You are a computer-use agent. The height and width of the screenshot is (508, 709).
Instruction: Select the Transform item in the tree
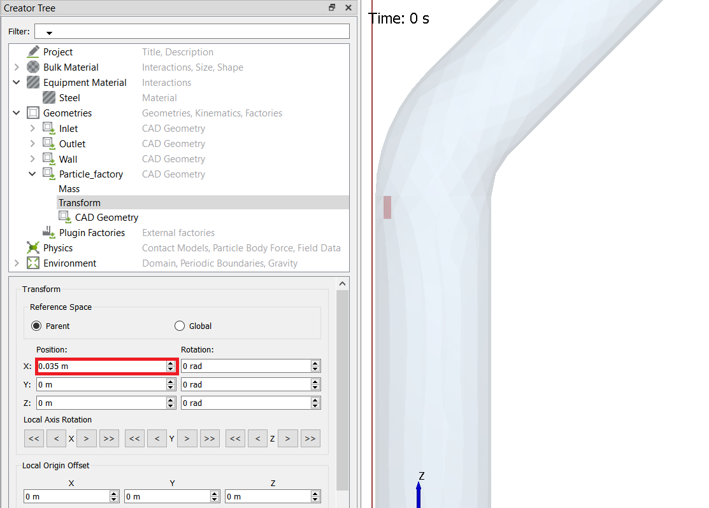point(79,203)
